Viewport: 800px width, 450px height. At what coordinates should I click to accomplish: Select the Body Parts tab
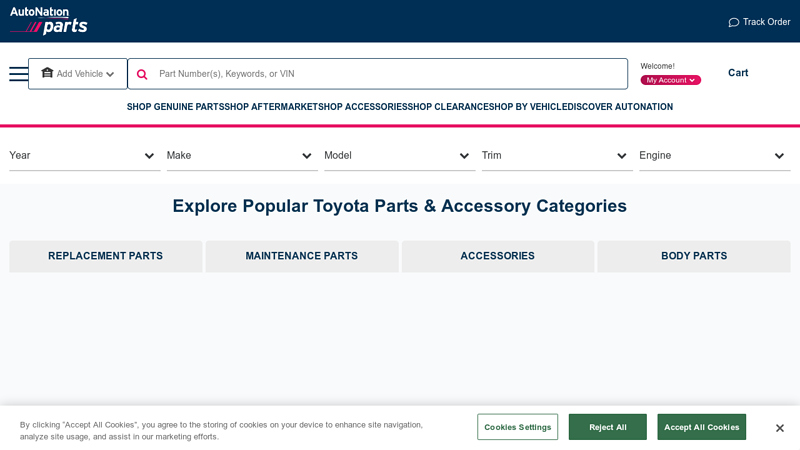694,256
